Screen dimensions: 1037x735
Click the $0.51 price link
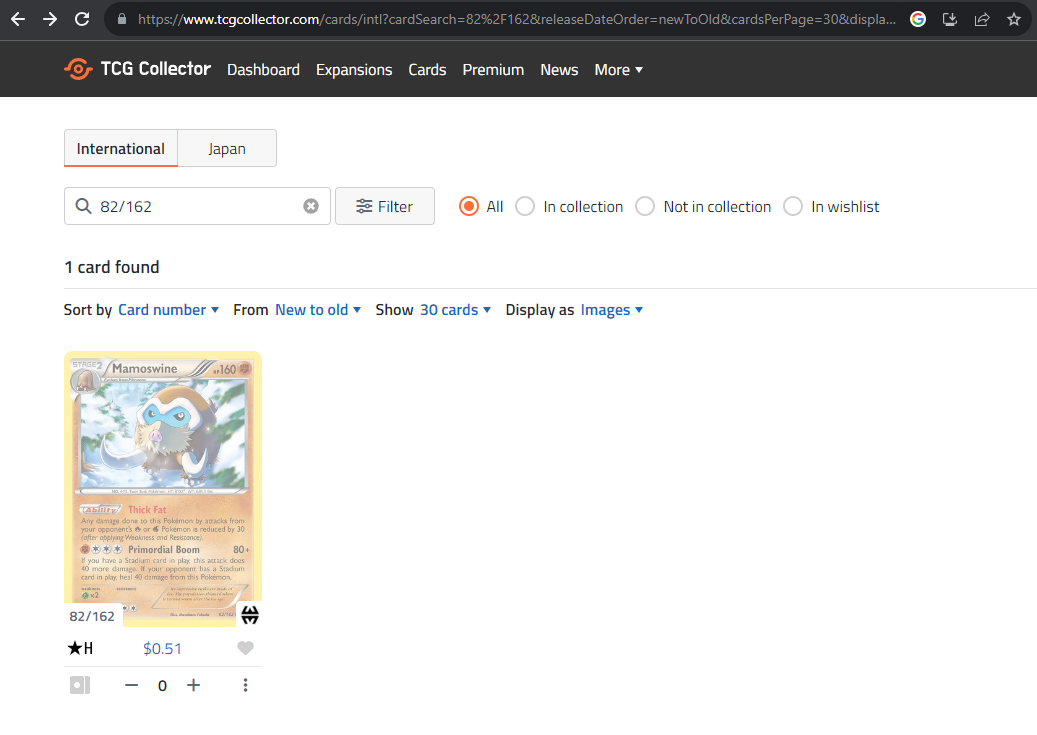pos(162,648)
